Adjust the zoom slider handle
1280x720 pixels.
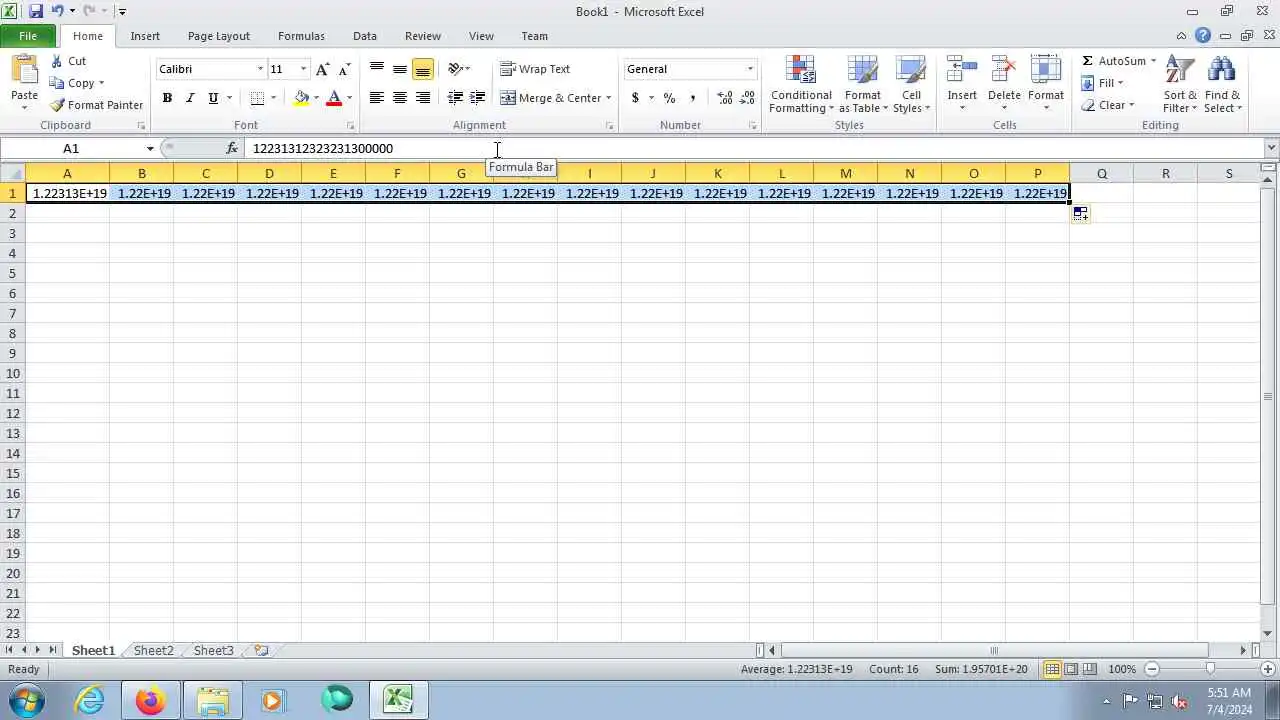click(x=1210, y=669)
